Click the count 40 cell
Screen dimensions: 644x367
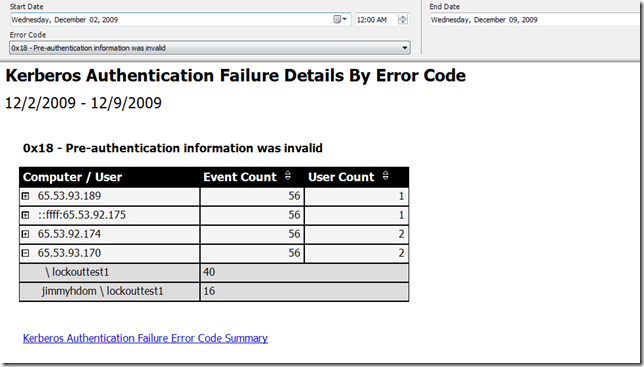tap(304, 272)
